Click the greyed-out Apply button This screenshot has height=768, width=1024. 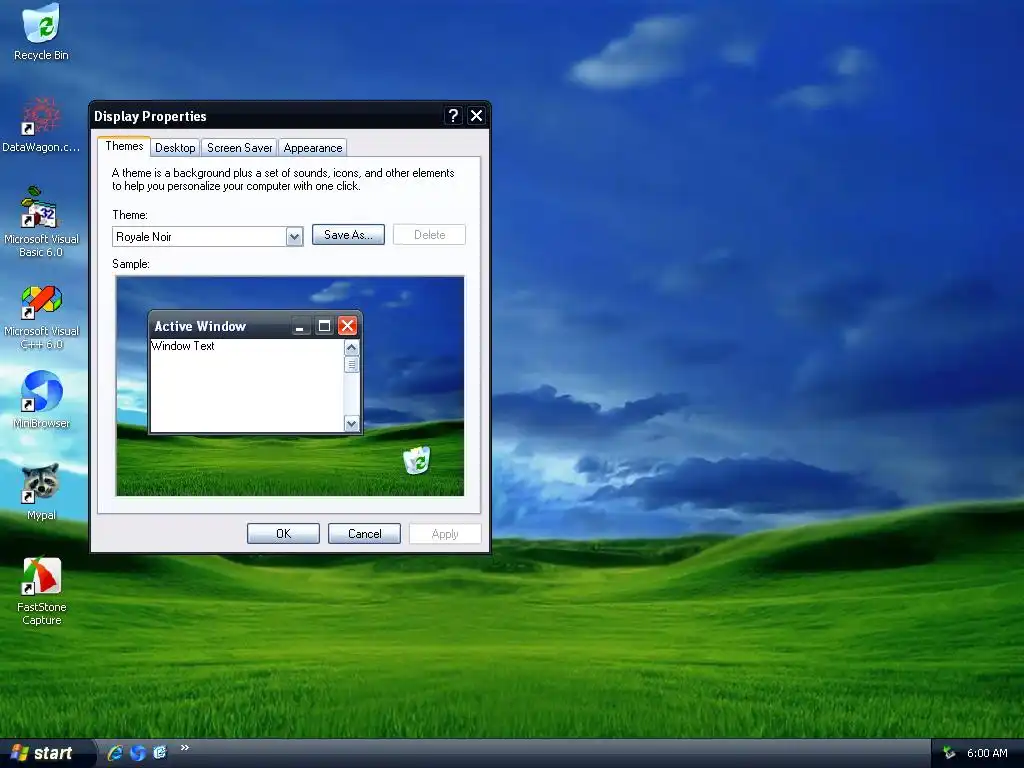click(445, 534)
